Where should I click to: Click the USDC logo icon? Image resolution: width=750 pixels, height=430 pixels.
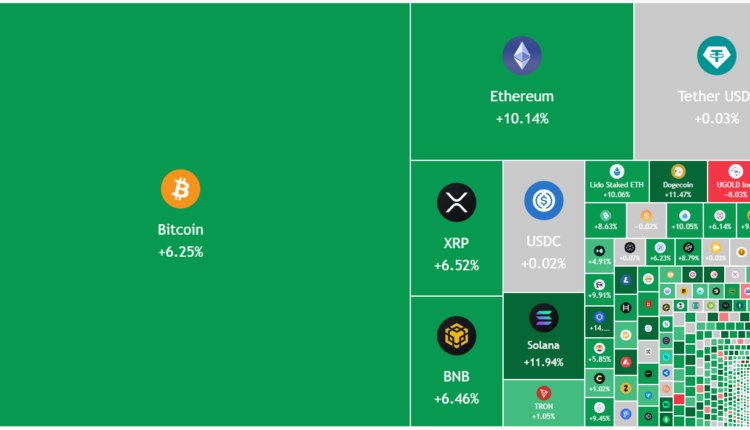click(544, 202)
